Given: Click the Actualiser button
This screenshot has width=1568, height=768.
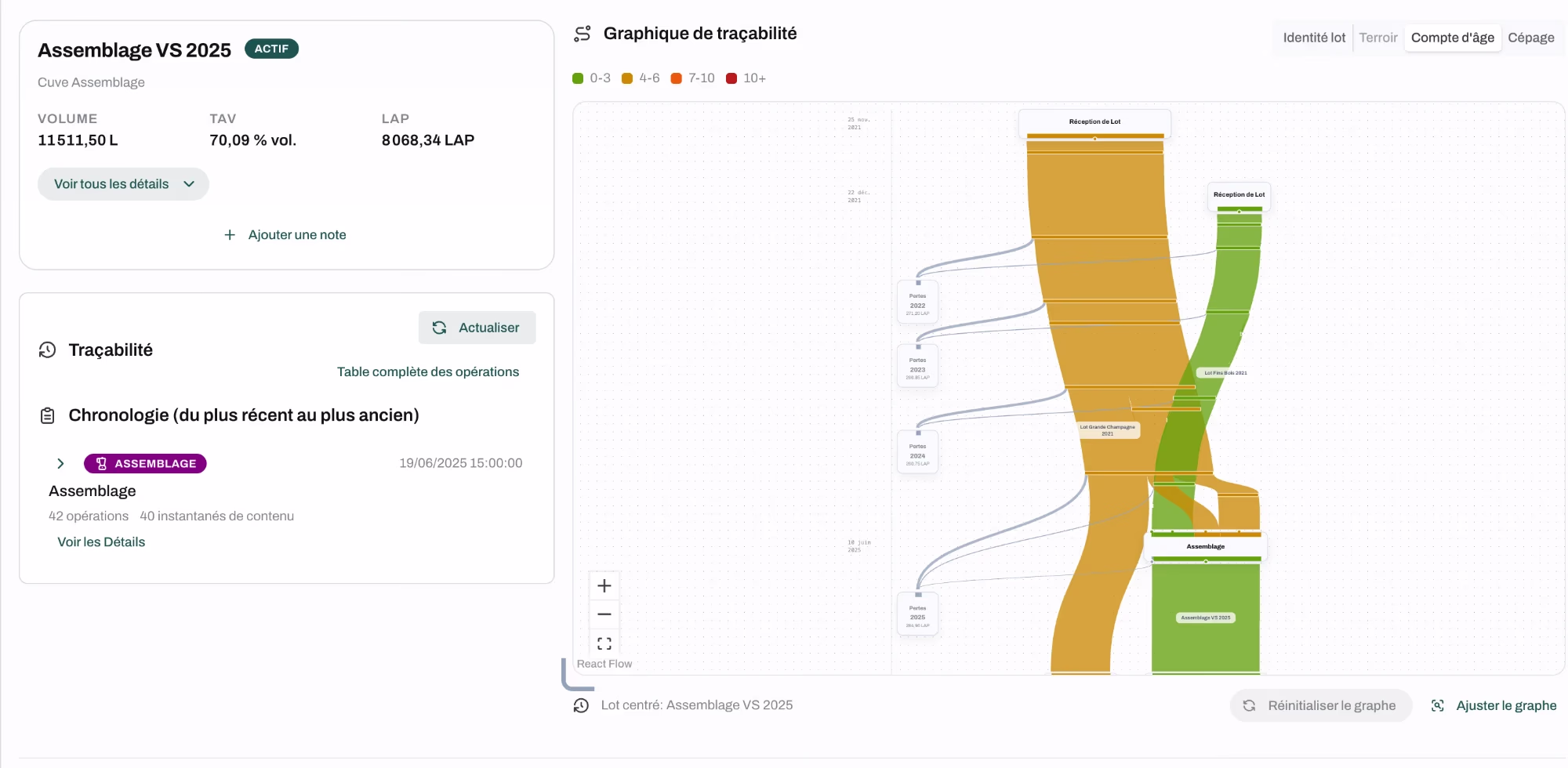Looking at the screenshot, I should (477, 328).
